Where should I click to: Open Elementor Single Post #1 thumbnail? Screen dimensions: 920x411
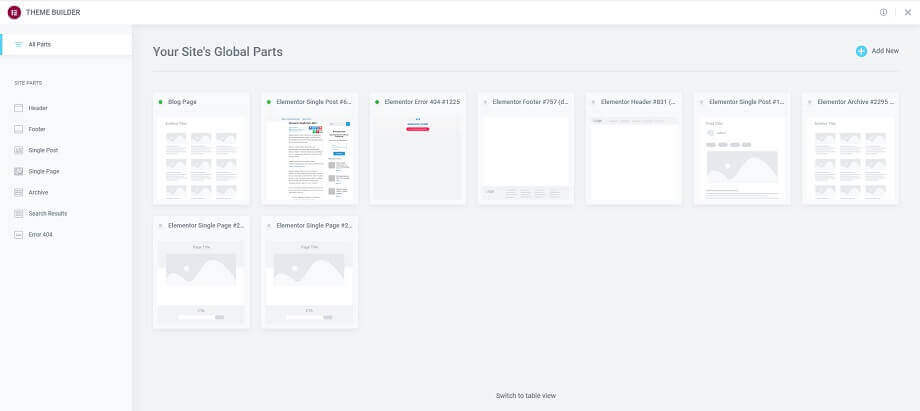[742, 158]
